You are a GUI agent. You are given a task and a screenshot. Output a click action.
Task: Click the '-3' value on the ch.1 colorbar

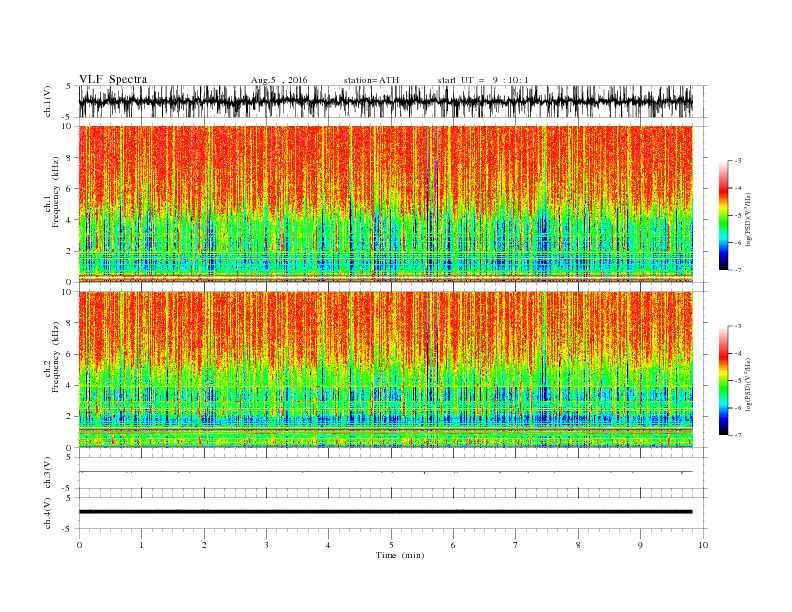737,161
